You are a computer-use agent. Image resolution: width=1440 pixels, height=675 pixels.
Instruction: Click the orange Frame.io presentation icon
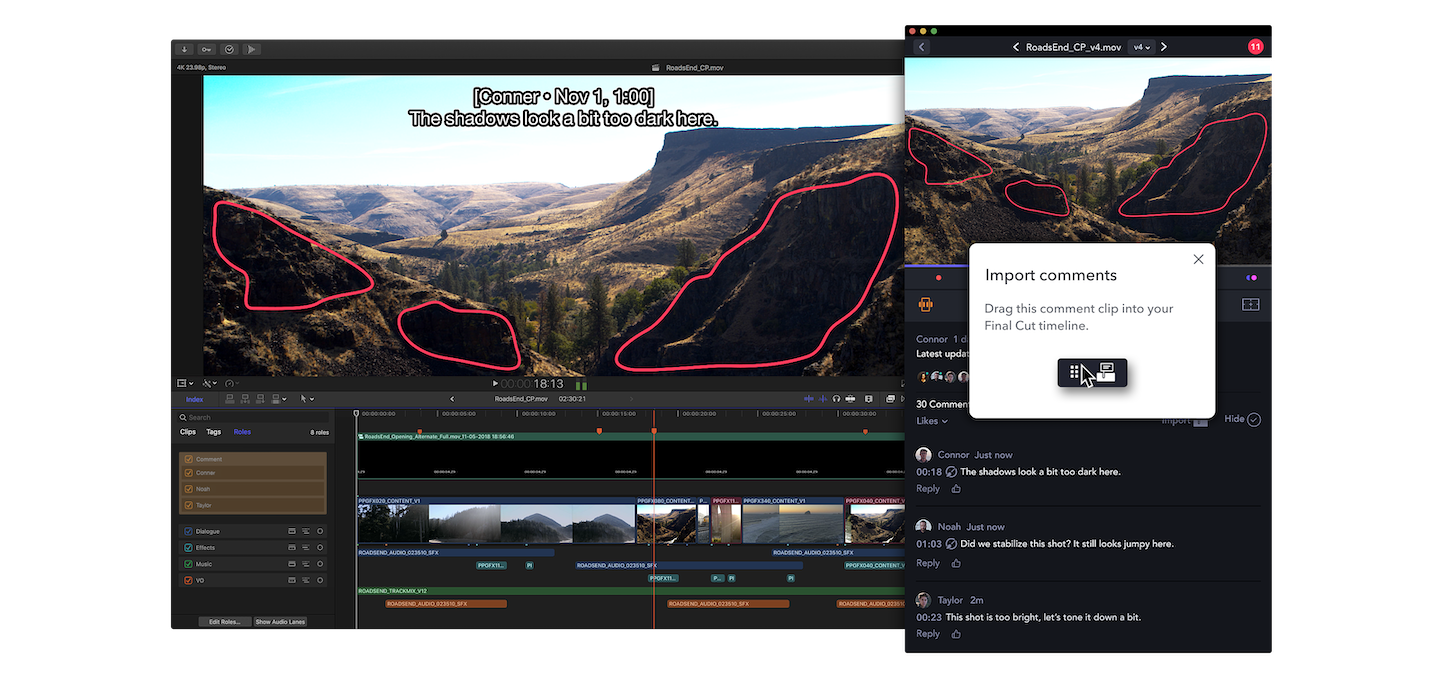pos(925,305)
